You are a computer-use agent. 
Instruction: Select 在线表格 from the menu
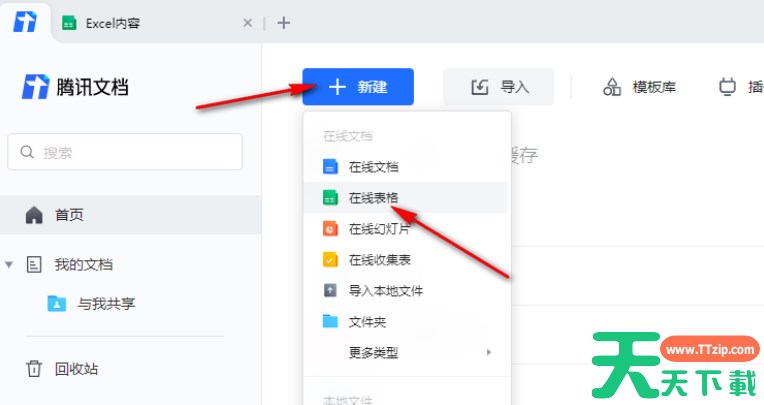point(373,198)
